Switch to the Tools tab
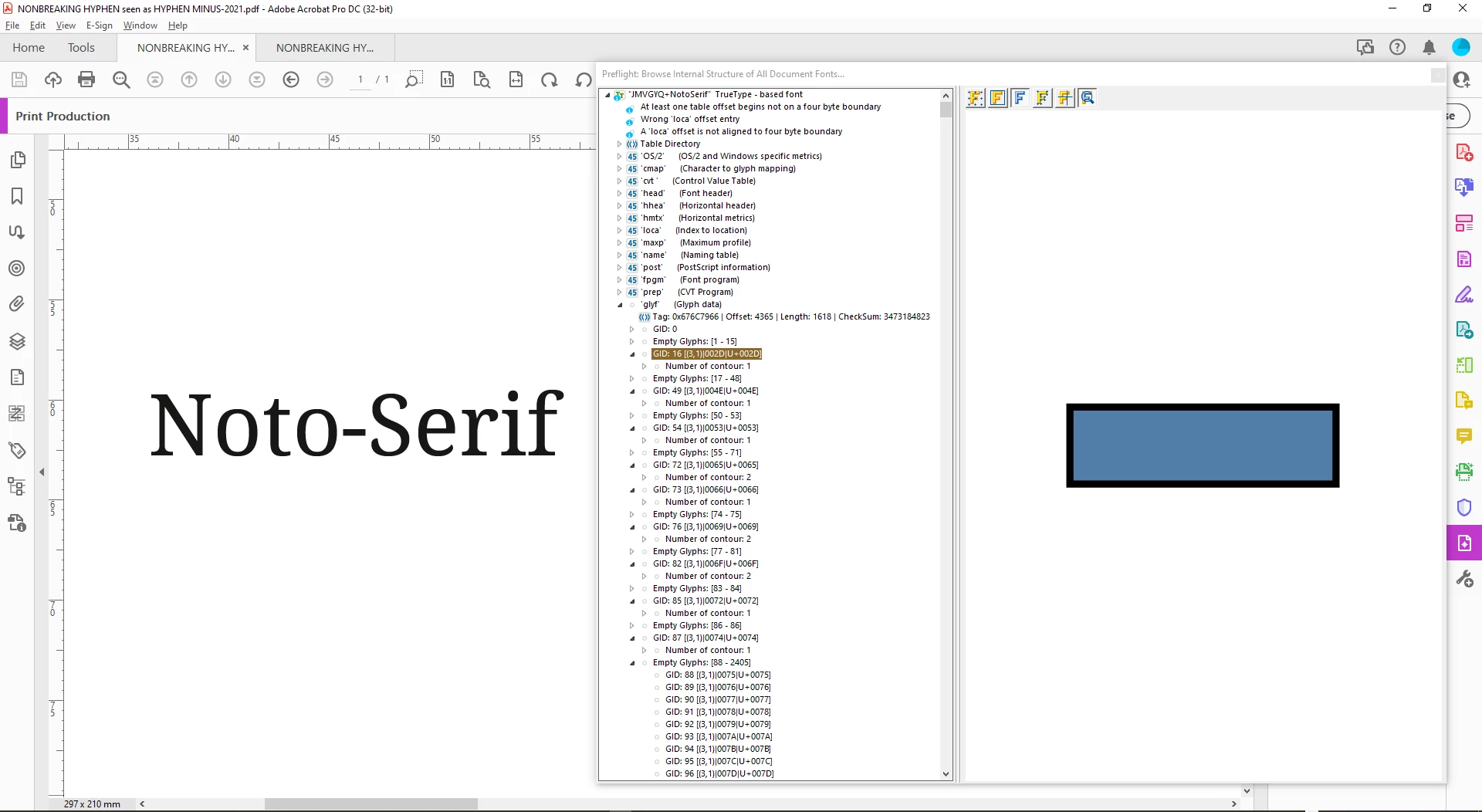1482x812 pixels. pos(81,48)
